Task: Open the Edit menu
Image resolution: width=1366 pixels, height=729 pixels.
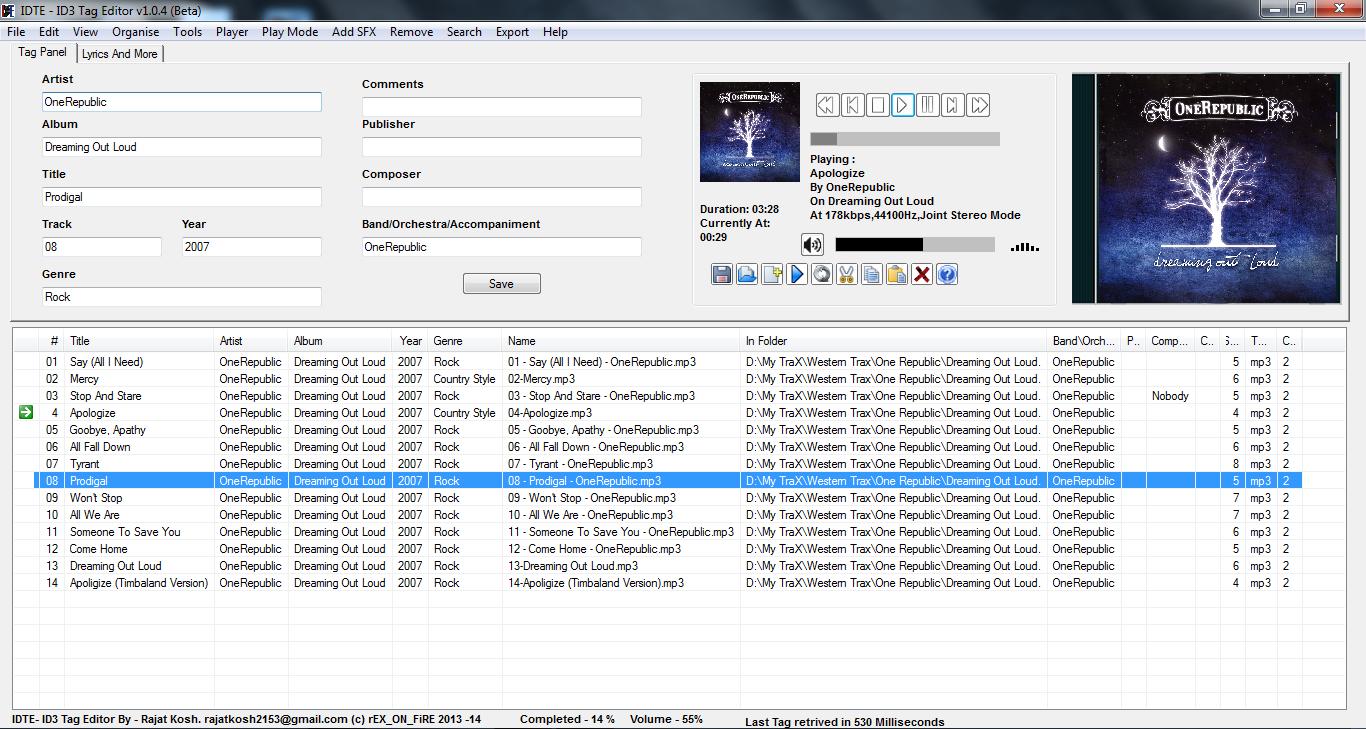Action: tap(49, 31)
